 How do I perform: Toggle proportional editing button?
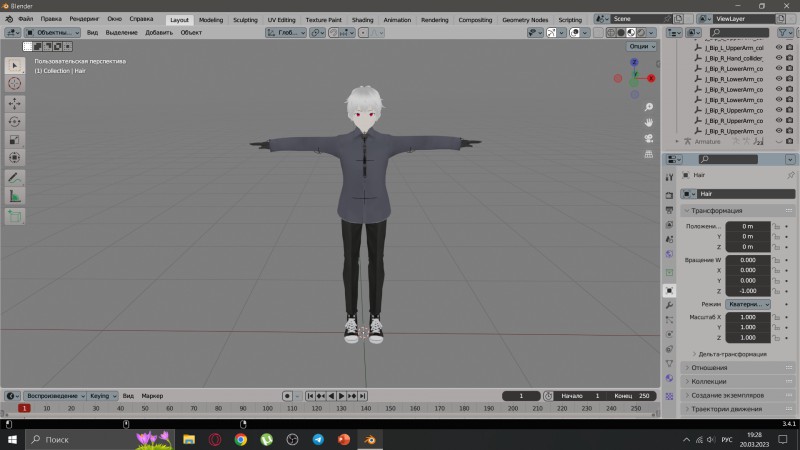pyautogui.click(x=363, y=33)
